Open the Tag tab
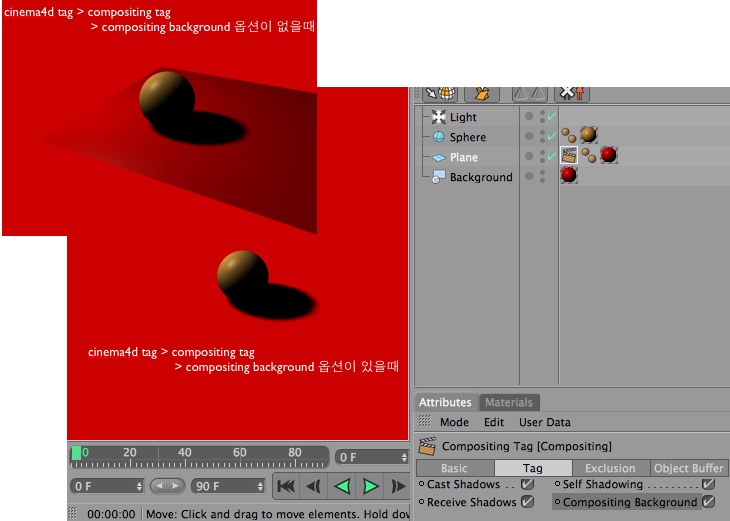 point(533,468)
